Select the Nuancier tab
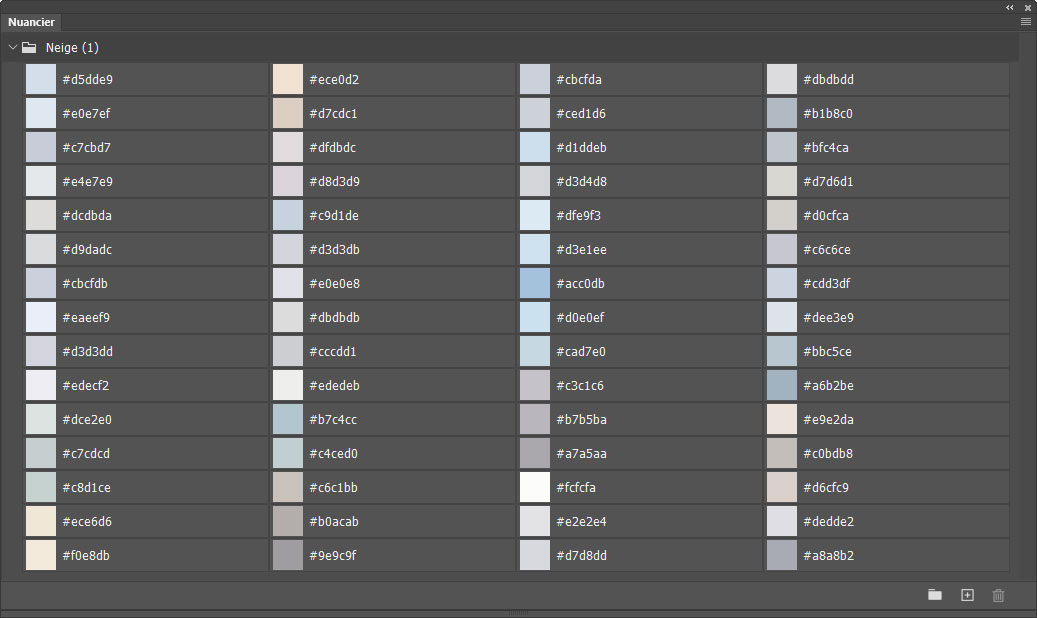The image size is (1037, 618). point(32,22)
